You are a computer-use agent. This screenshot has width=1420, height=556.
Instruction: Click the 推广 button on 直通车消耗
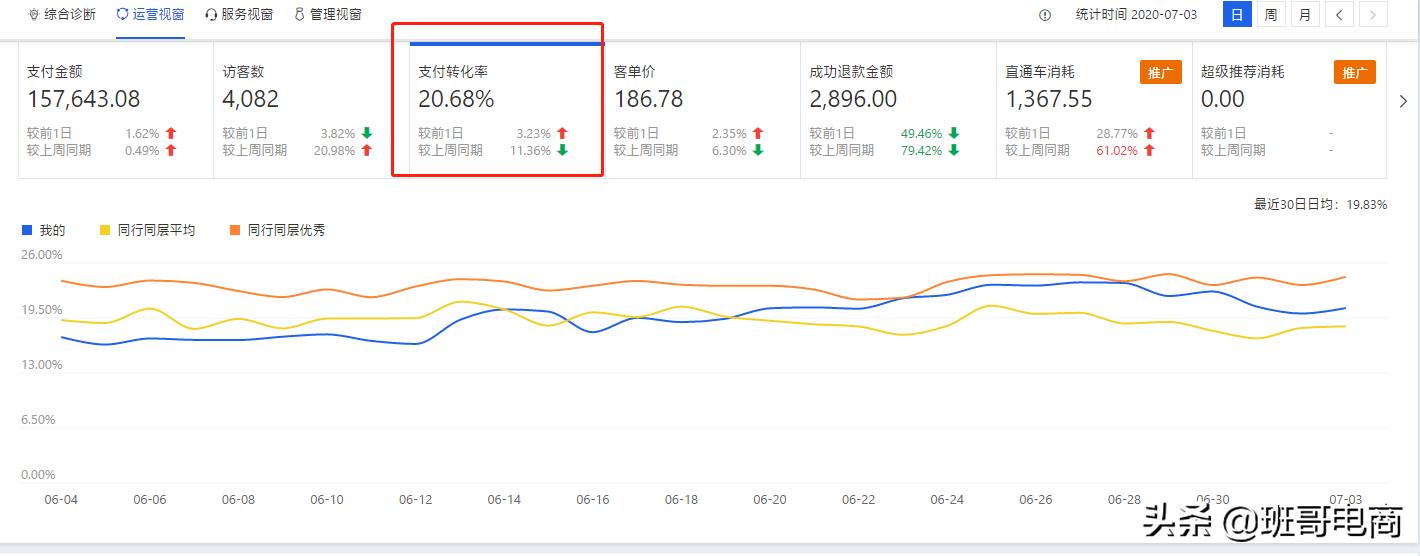pos(1160,72)
